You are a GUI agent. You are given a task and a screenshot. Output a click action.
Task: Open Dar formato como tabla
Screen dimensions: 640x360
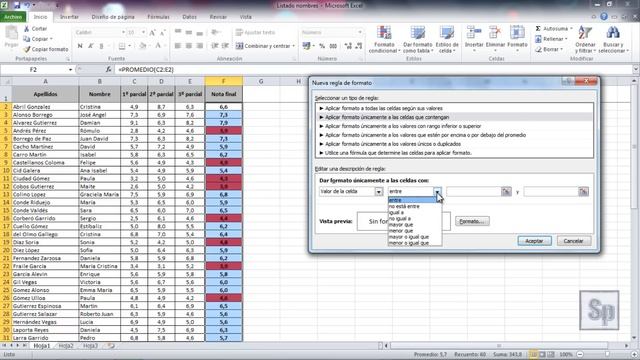[418, 40]
